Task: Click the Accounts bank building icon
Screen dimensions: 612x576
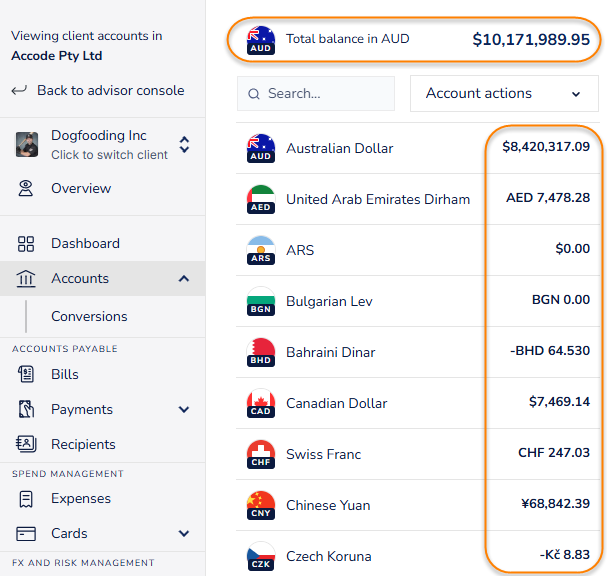Action: pos(27,279)
